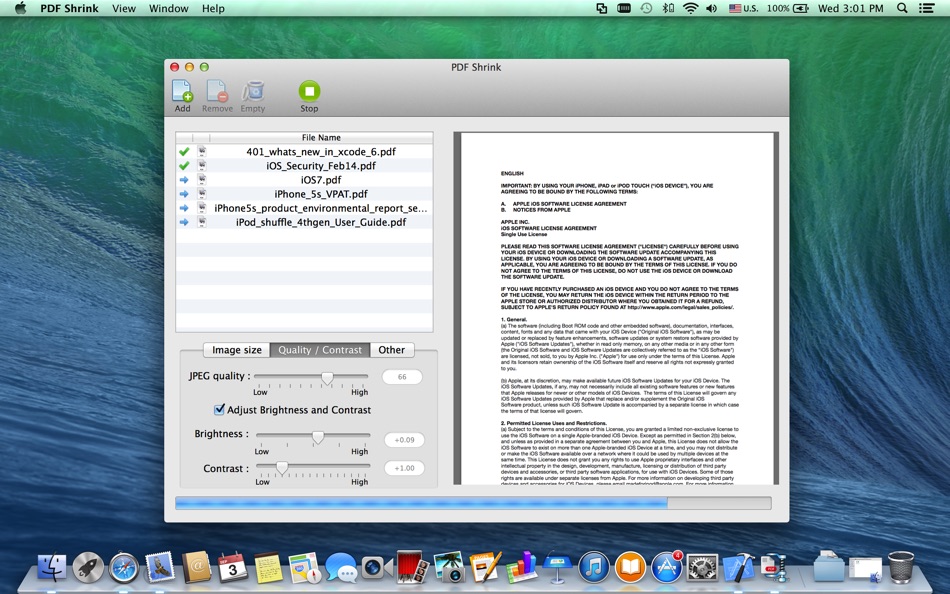Open Messages speech bubble in Dock
The image size is (950, 594).
pyautogui.click(x=340, y=567)
